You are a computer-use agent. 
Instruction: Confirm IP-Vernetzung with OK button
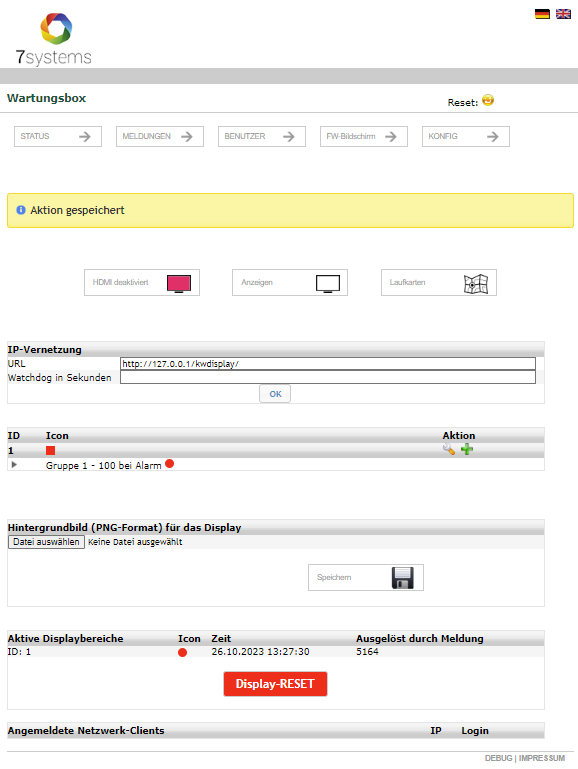275,394
